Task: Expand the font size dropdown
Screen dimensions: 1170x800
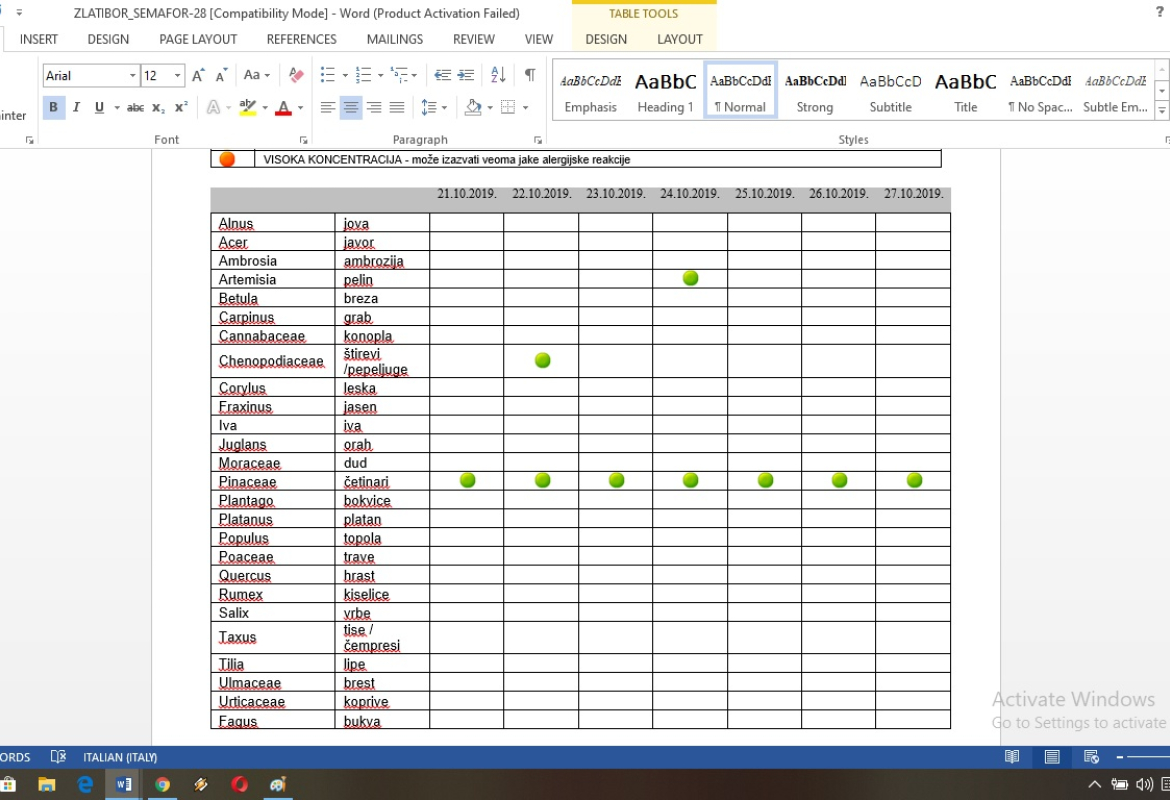Action: (178, 76)
